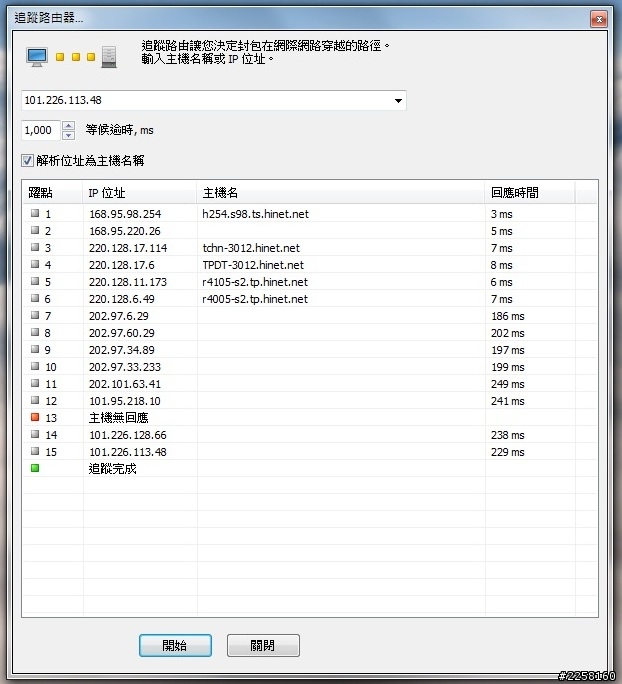Screen dimensions: 622x684
Task: Decrease timeout with the down stepper arrow
Action: tap(68, 135)
